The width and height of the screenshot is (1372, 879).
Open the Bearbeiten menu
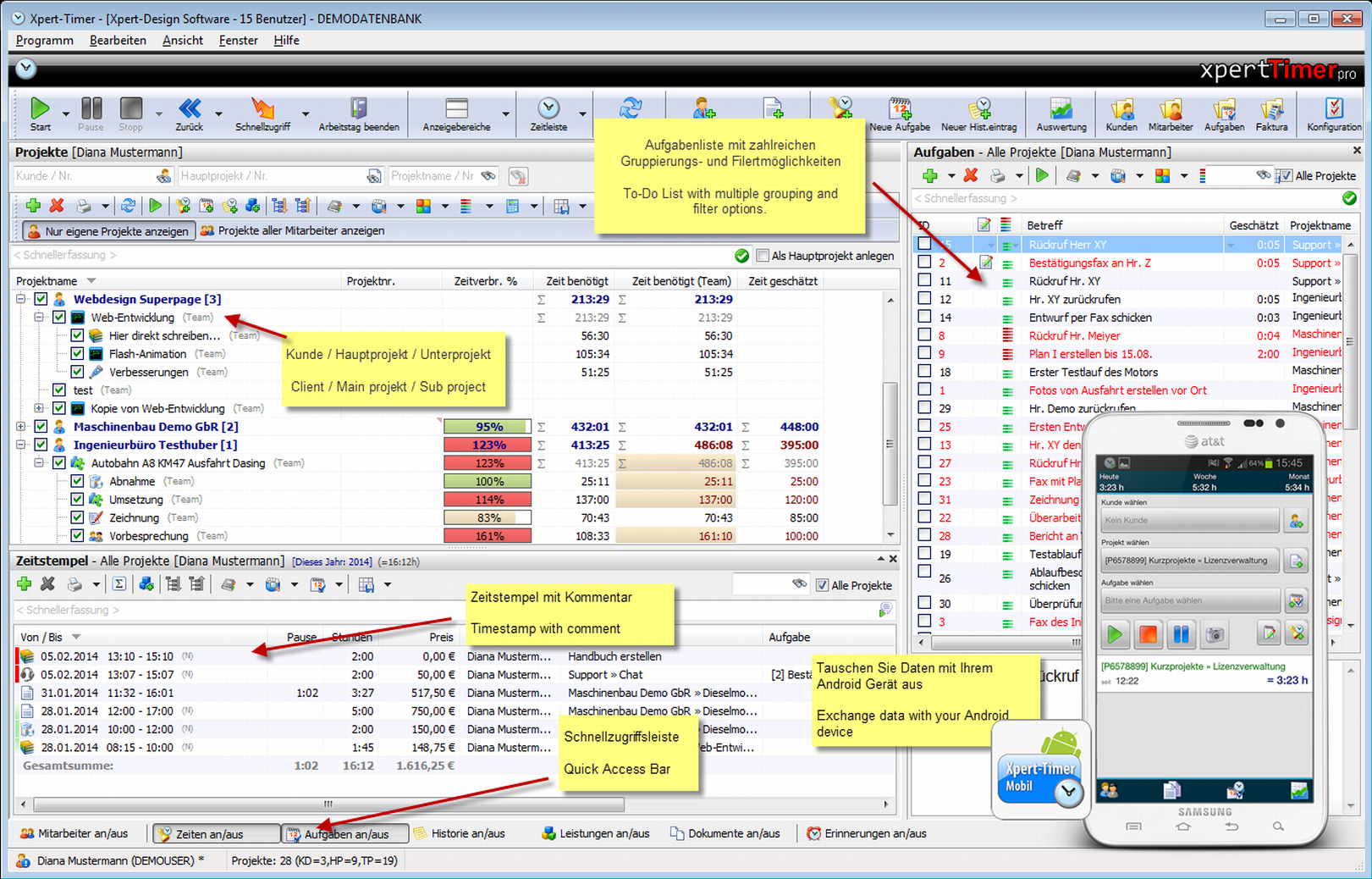click(x=118, y=40)
